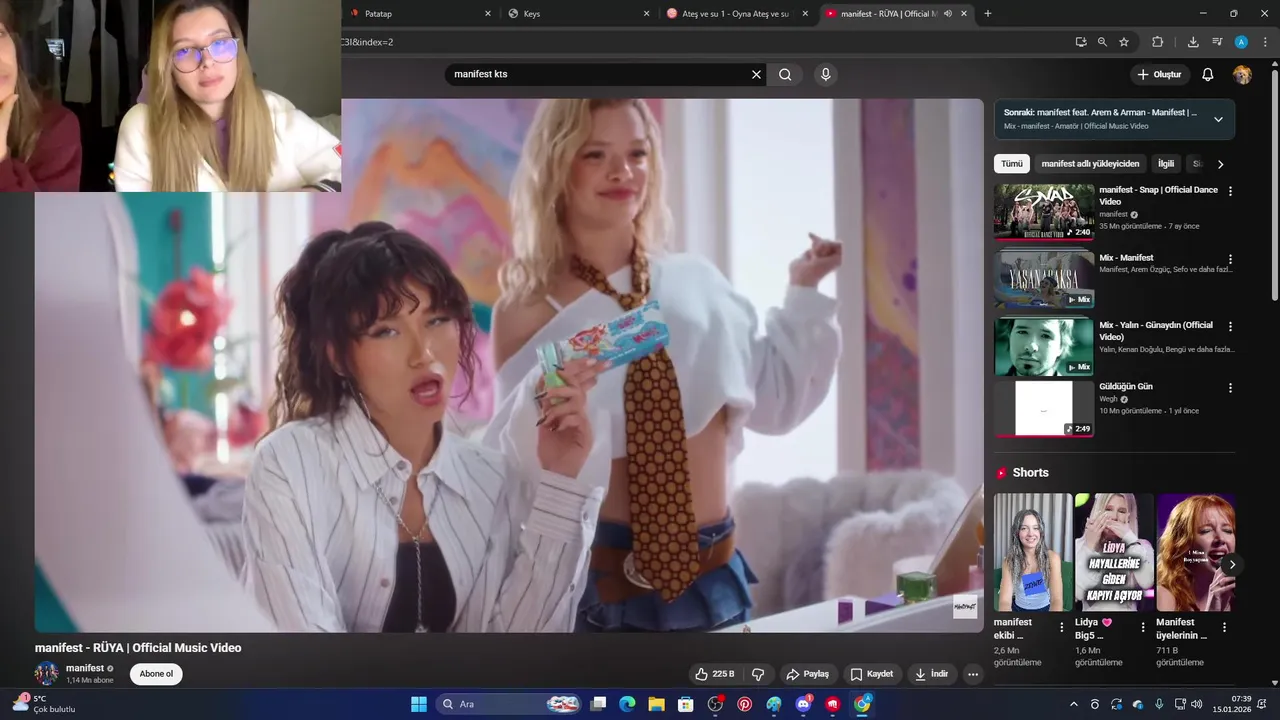Click the search magnifier button
The height and width of the screenshot is (720, 1280).
785,74
